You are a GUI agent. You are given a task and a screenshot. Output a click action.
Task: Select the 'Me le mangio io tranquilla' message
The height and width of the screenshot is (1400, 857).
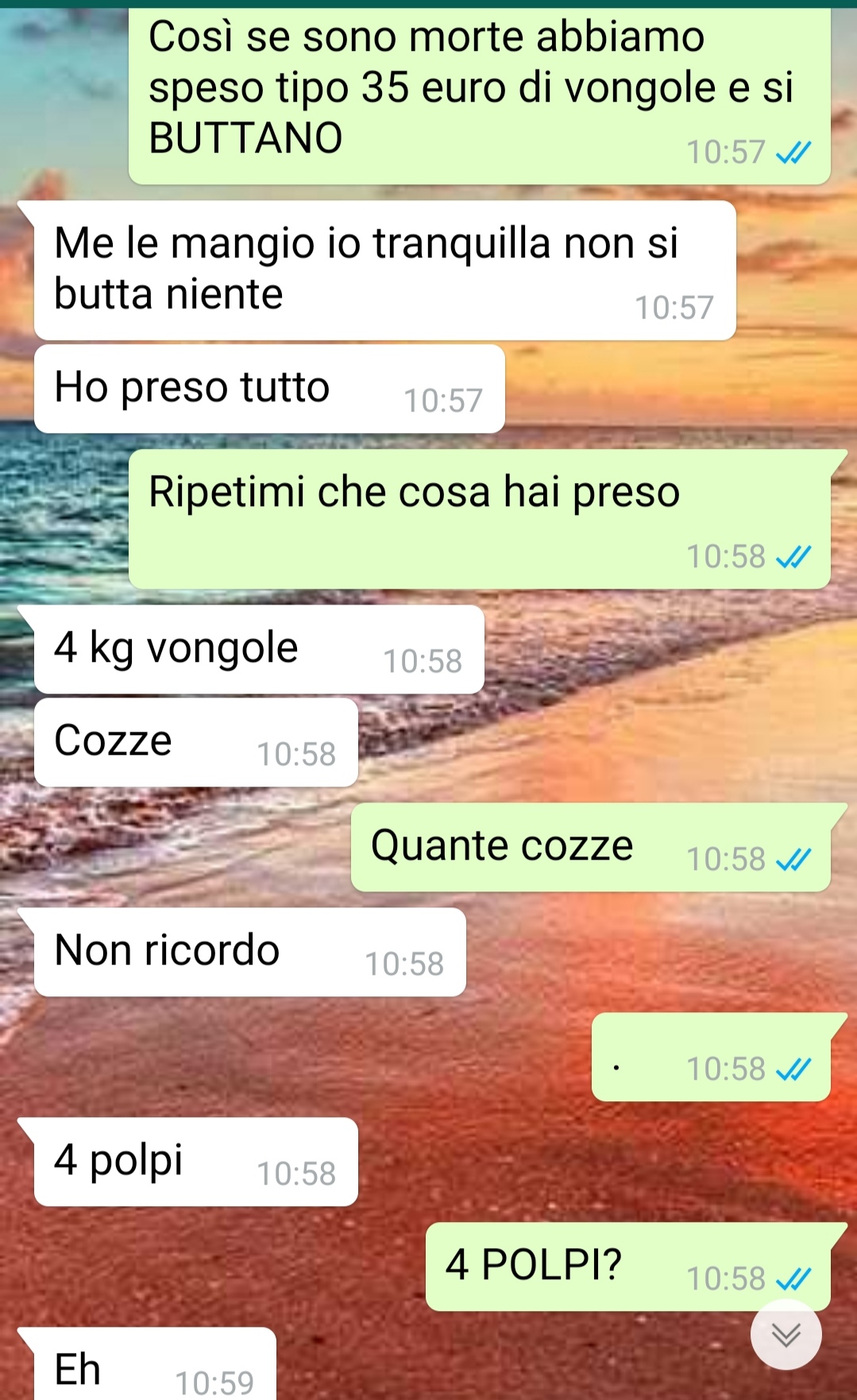[384, 270]
